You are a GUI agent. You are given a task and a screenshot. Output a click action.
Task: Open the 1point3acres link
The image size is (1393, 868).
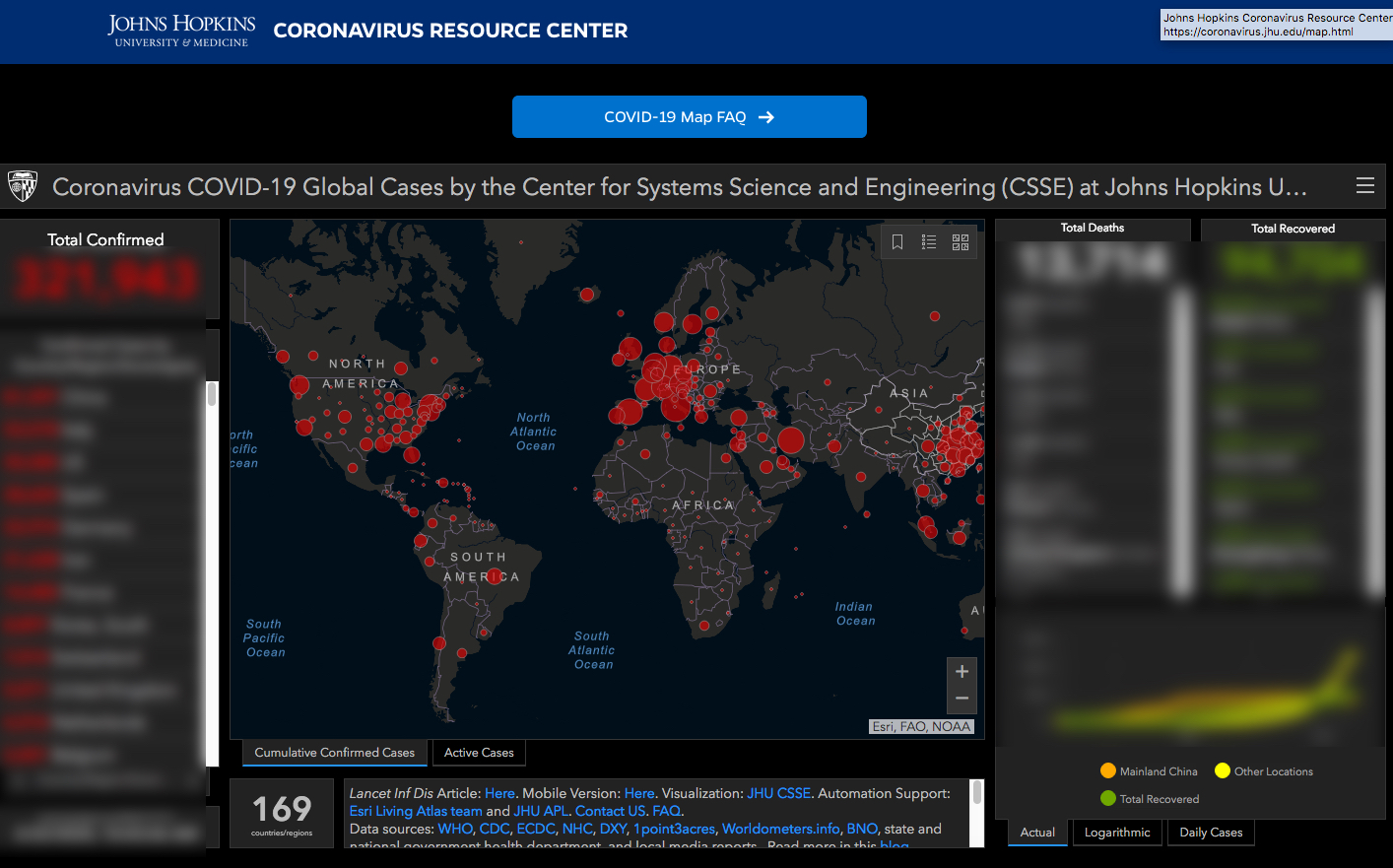[674, 829]
